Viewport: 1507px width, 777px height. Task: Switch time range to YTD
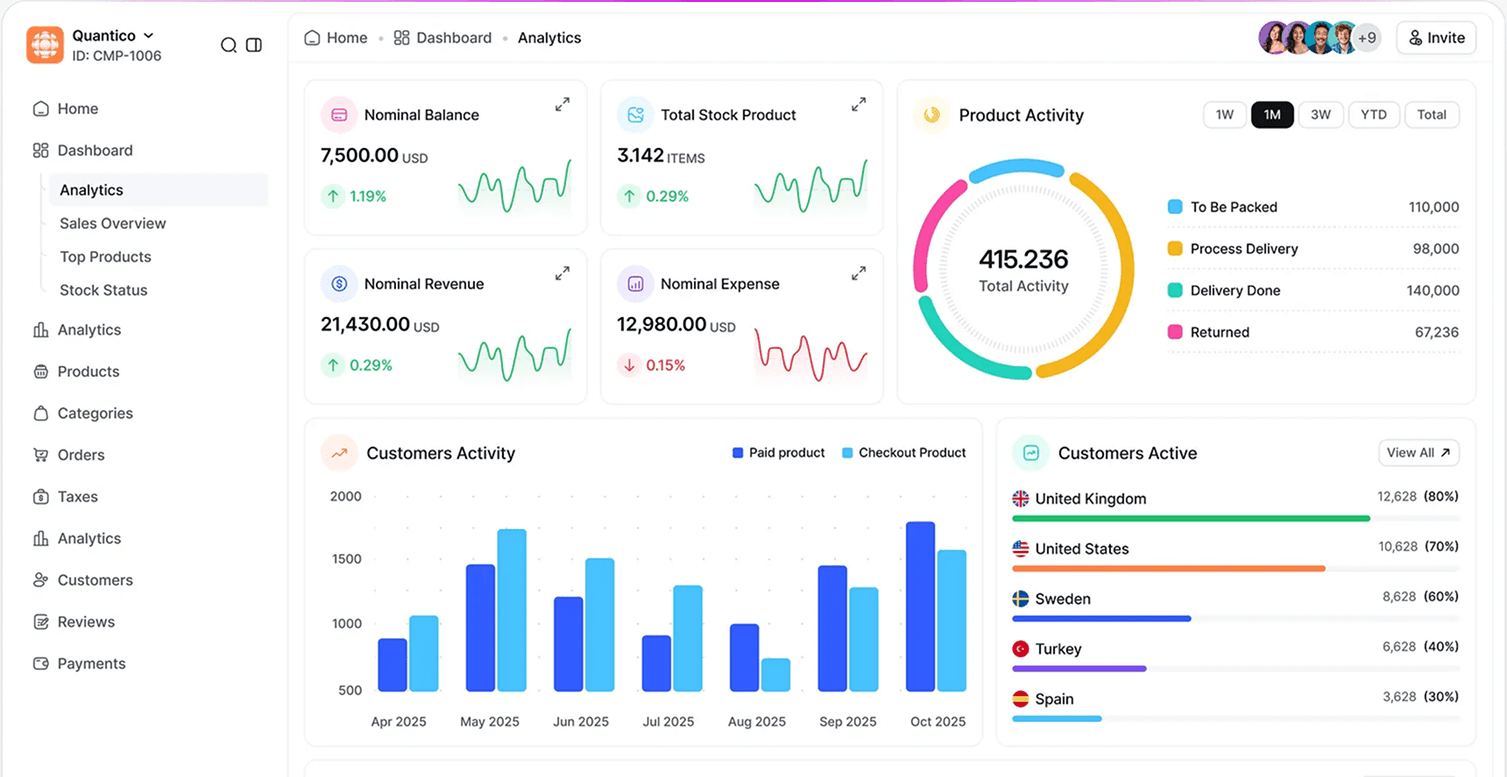click(x=1373, y=115)
